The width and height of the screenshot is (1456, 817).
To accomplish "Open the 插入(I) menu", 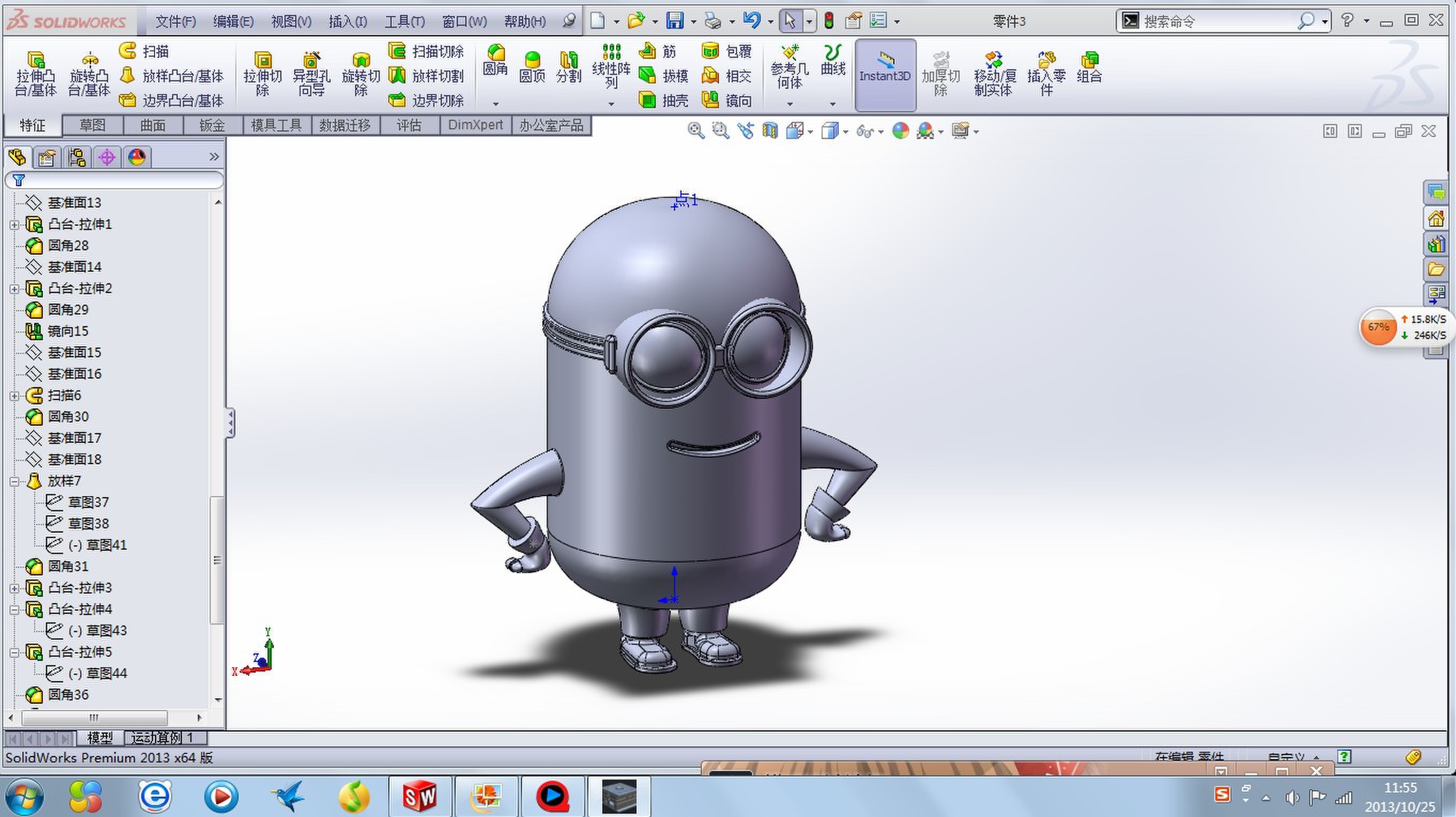I will (348, 21).
